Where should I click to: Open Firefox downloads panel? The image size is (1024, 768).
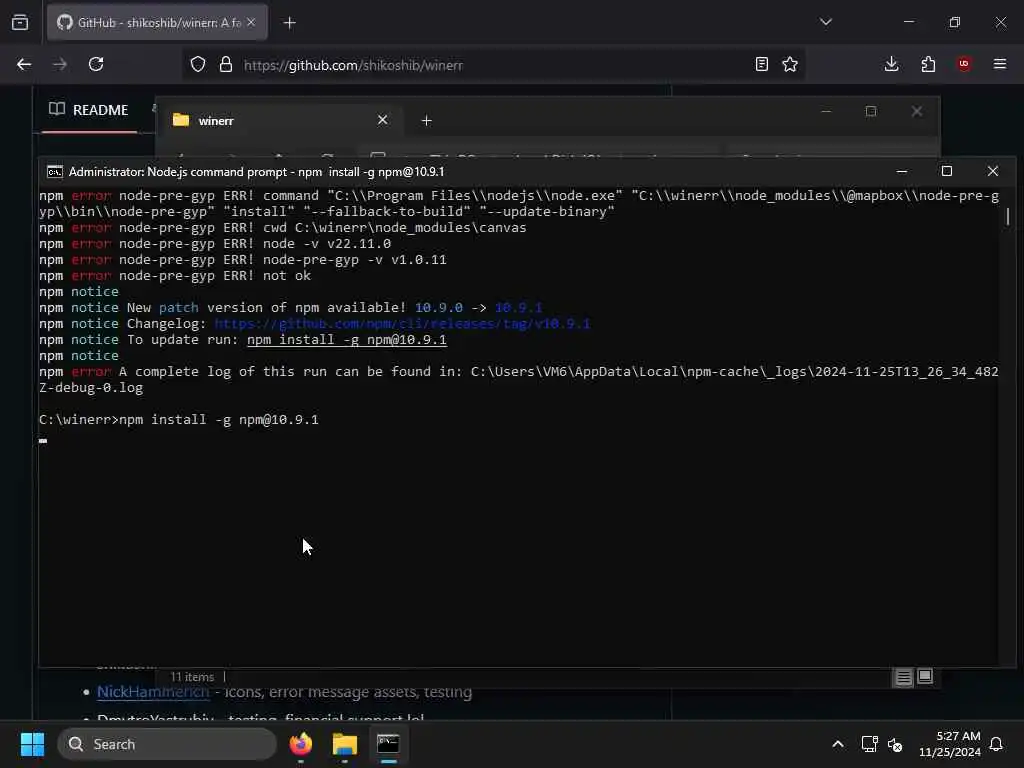pyautogui.click(x=891, y=64)
